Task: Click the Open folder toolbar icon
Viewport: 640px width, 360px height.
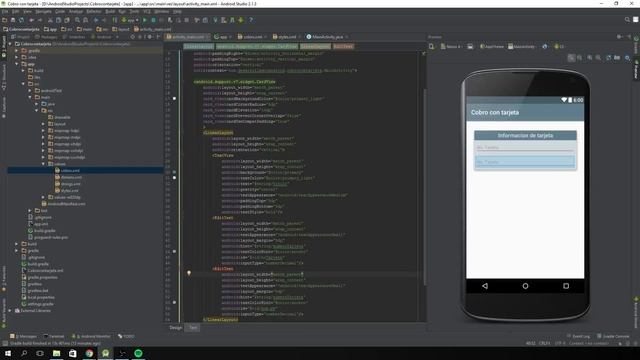Action: pyautogui.click(x=4, y=20)
